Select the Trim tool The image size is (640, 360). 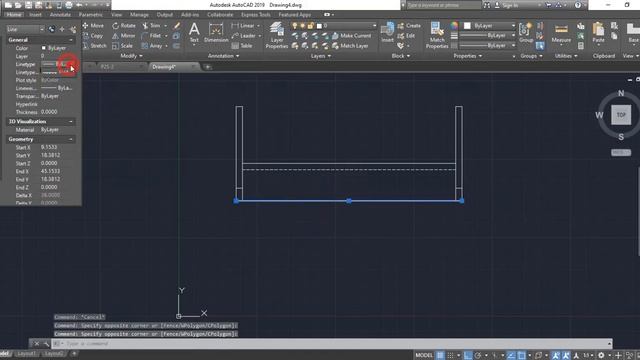pos(151,26)
